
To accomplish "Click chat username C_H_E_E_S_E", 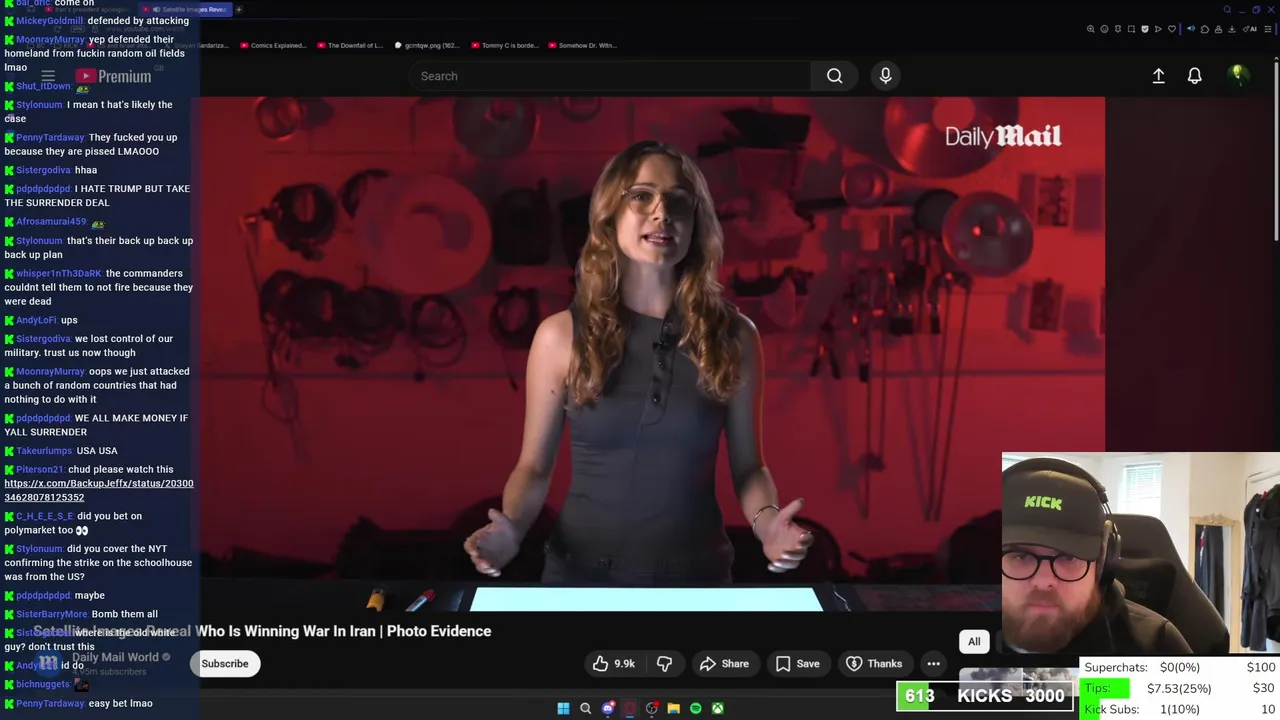I will click(x=45, y=516).
